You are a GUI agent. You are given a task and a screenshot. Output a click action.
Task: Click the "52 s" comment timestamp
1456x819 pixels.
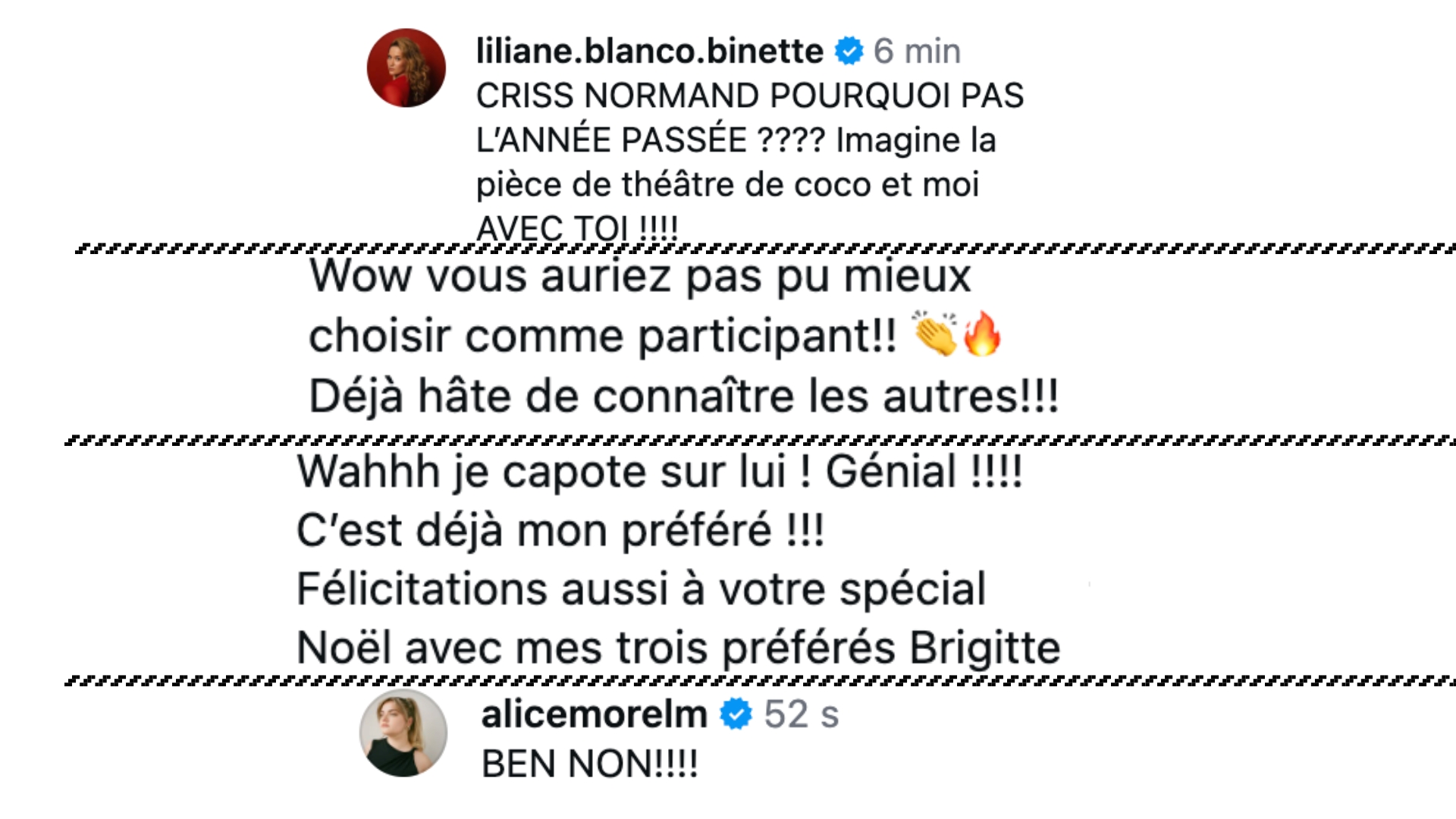pyautogui.click(x=801, y=714)
